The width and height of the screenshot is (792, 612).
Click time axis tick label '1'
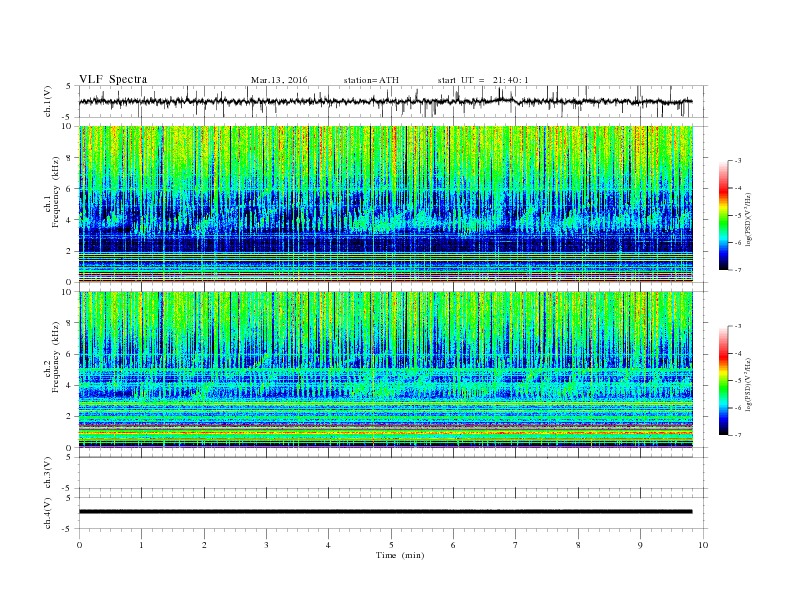[x=141, y=545]
